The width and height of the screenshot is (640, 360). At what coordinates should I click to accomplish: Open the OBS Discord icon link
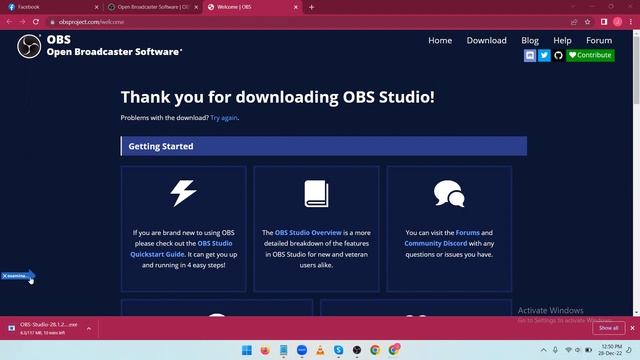click(x=530, y=55)
